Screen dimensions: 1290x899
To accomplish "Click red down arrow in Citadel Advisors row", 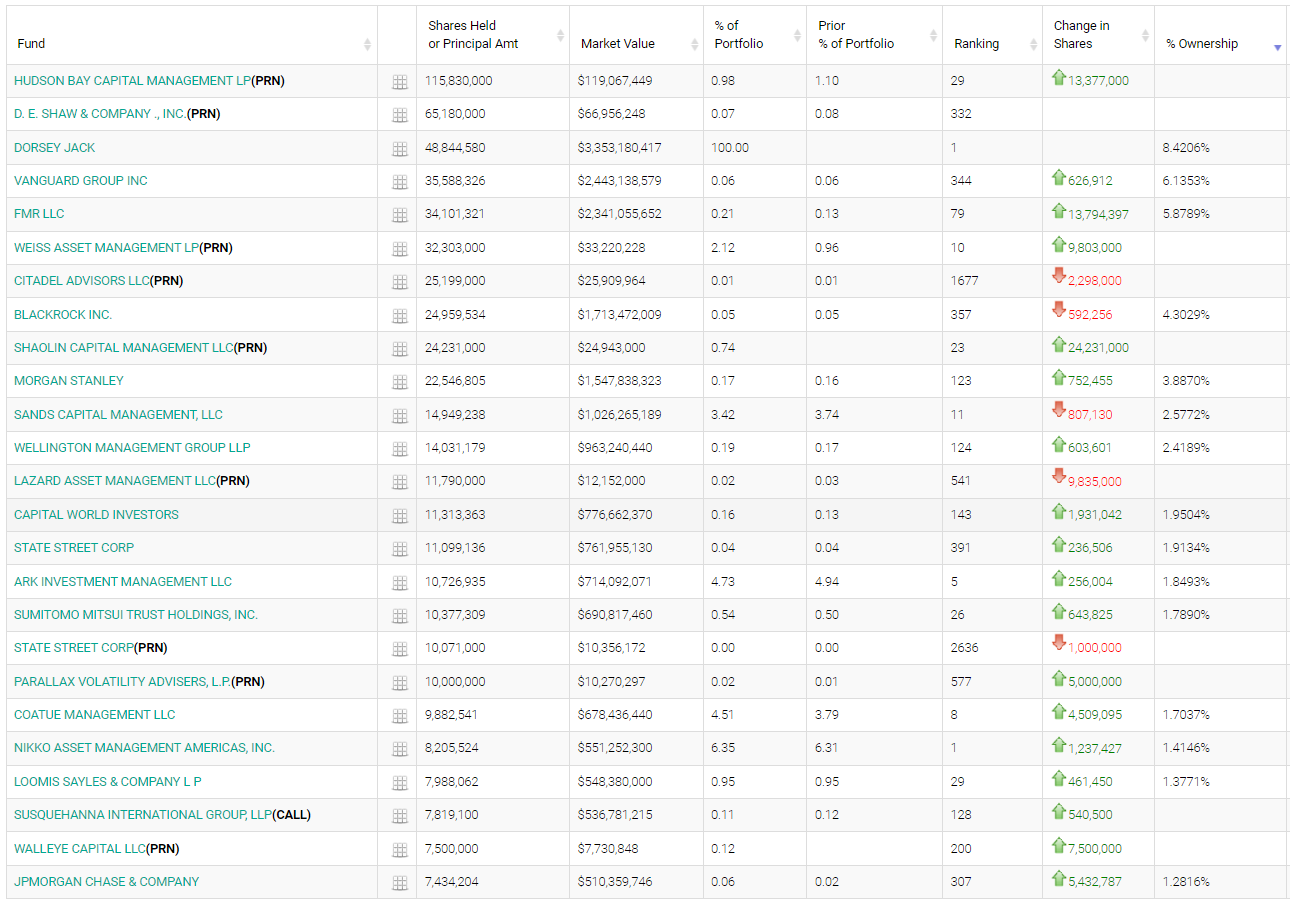I will (x=1059, y=277).
